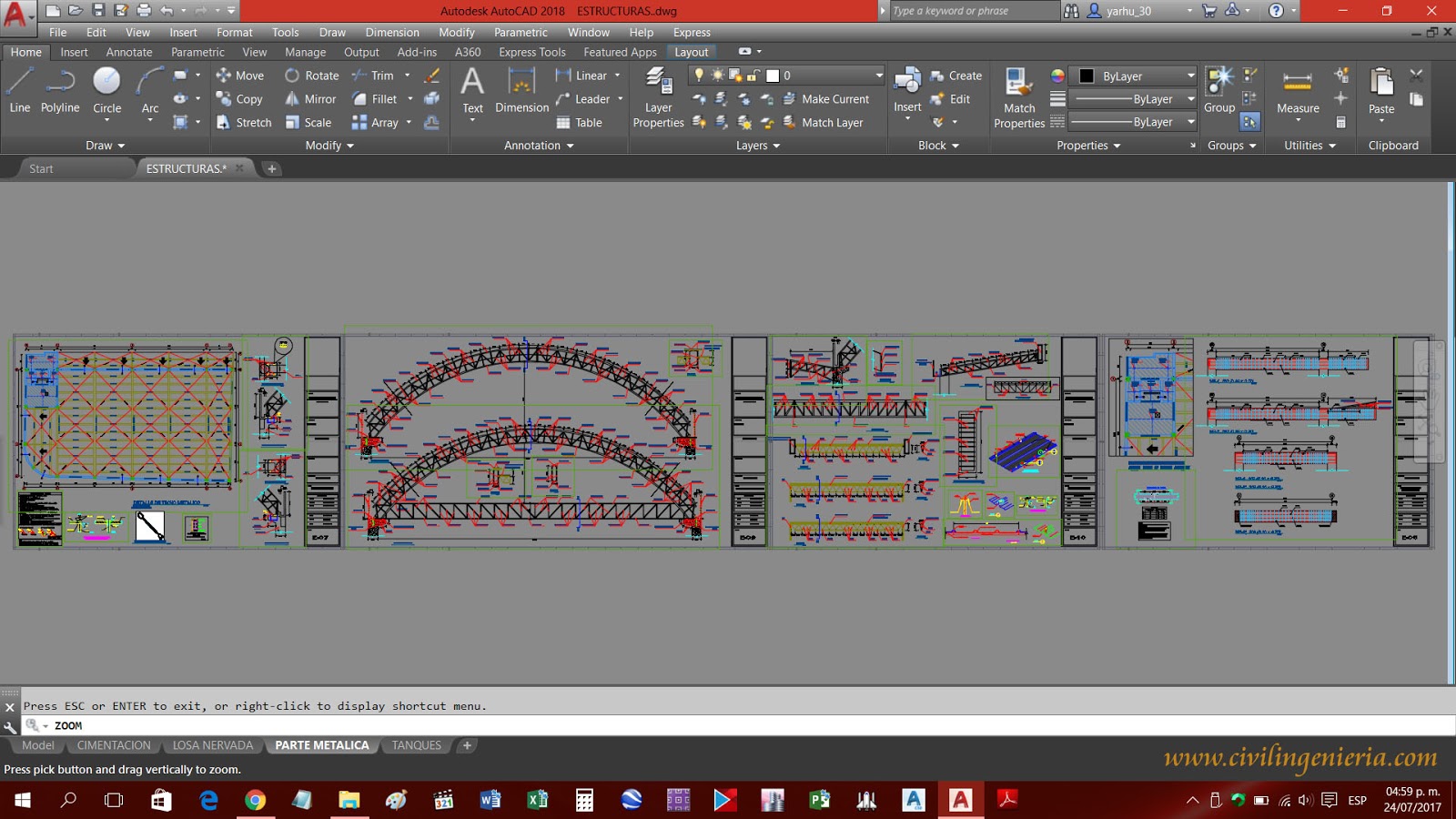Activate the Rotate tool
This screenshot has height=819, width=1456.
pyautogui.click(x=311, y=76)
